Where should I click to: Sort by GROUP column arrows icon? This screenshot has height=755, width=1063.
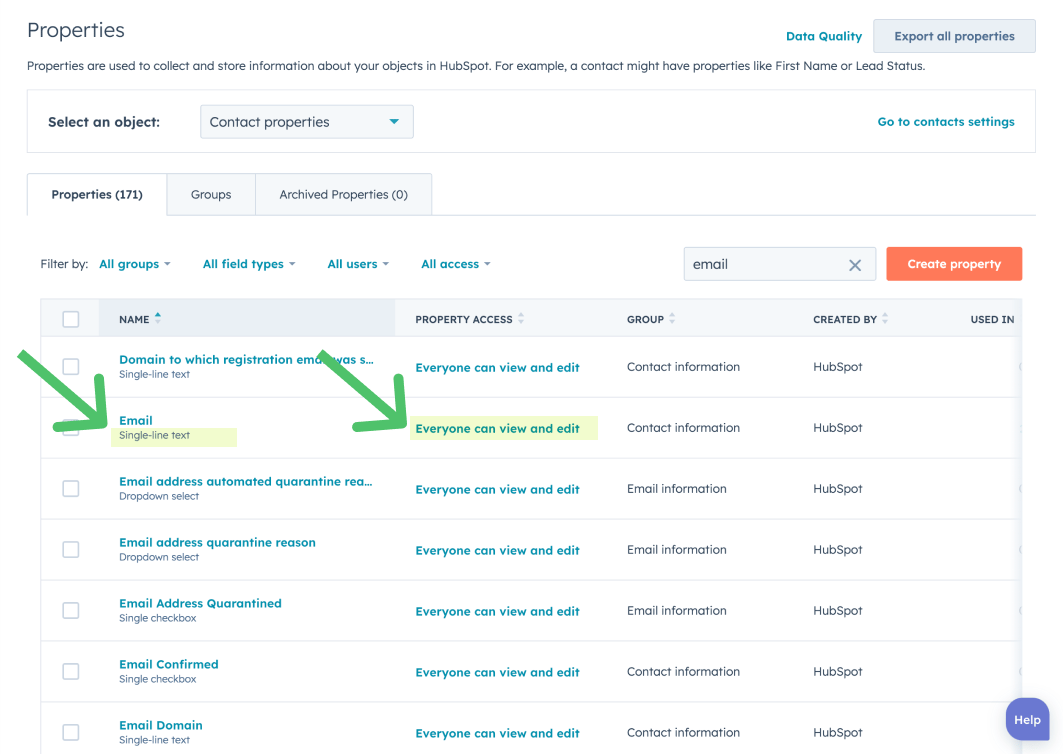pos(672,319)
